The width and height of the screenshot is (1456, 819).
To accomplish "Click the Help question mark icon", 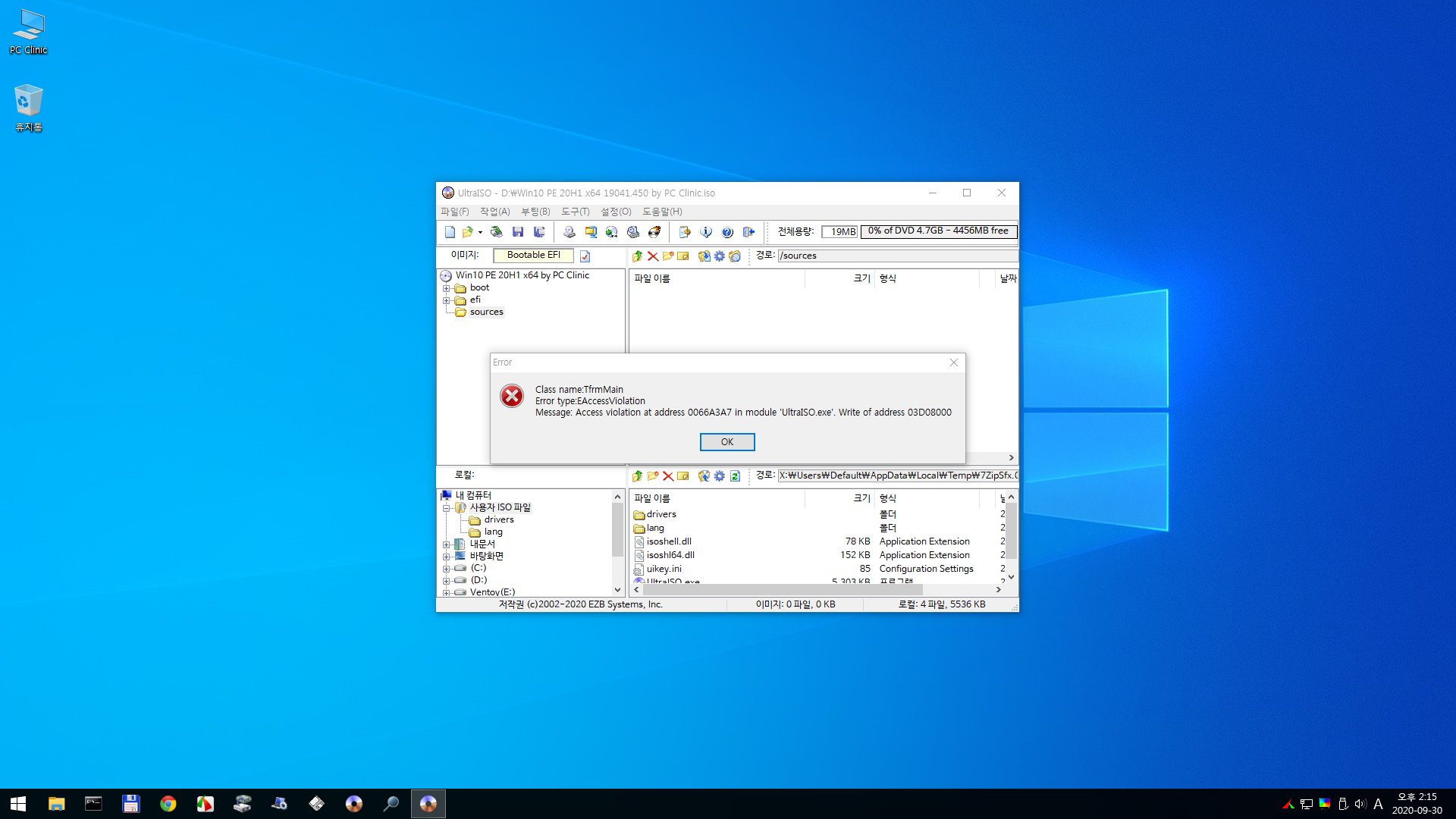I will 726,232.
